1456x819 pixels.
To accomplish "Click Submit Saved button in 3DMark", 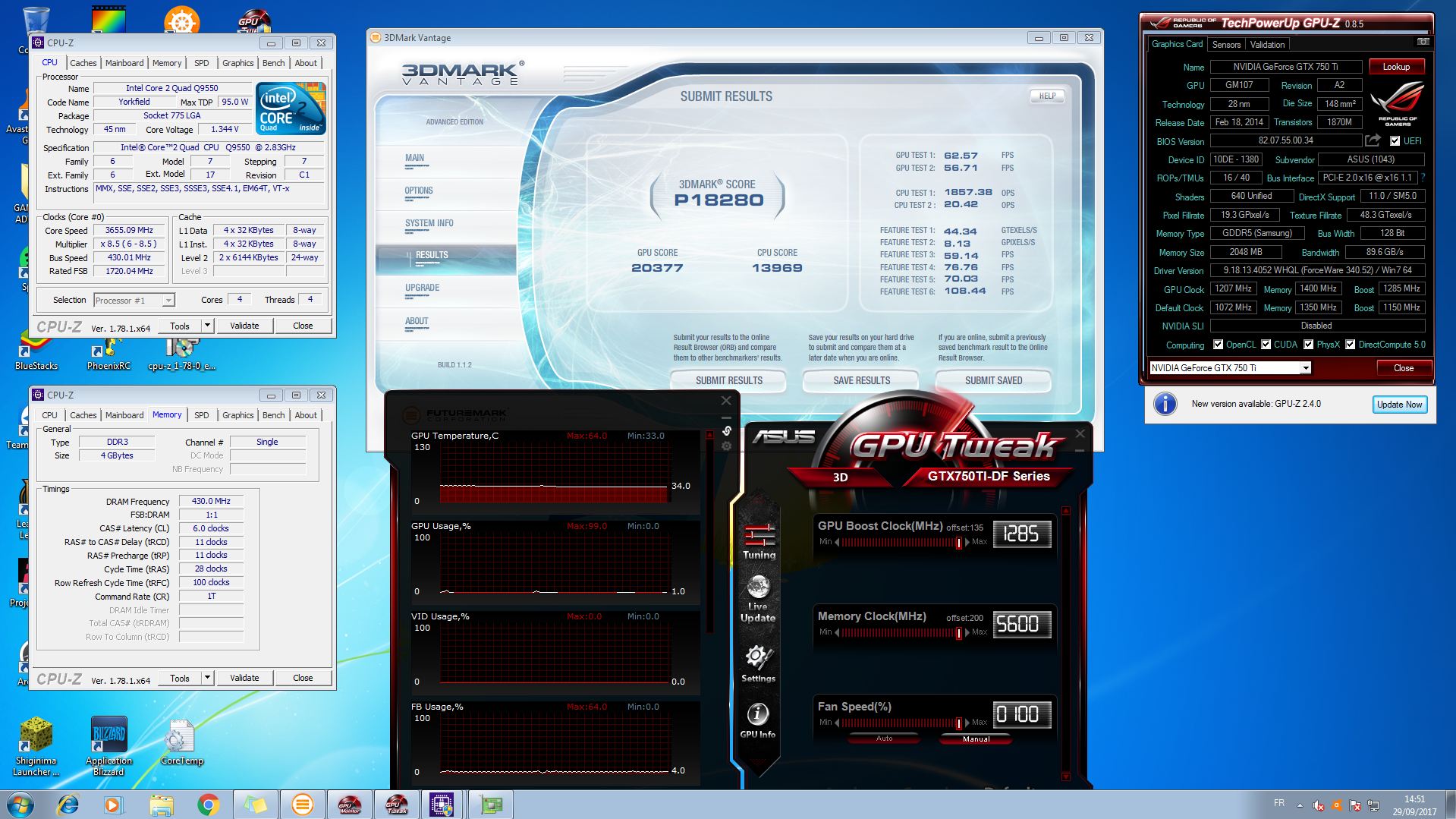I will pyautogui.click(x=993, y=380).
